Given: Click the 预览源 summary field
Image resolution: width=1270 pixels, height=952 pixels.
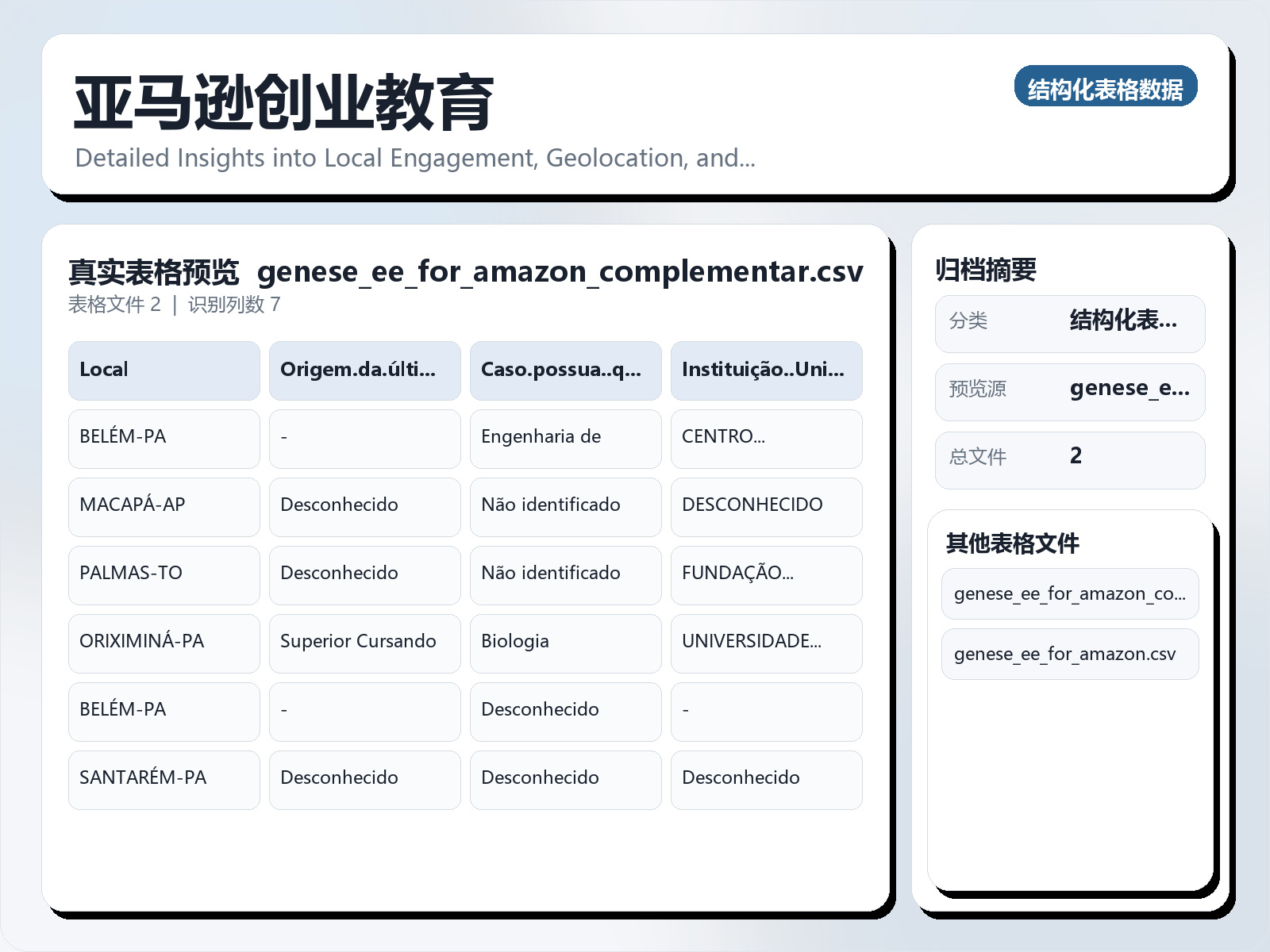Looking at the screenshot, I should pos(1070,390).
